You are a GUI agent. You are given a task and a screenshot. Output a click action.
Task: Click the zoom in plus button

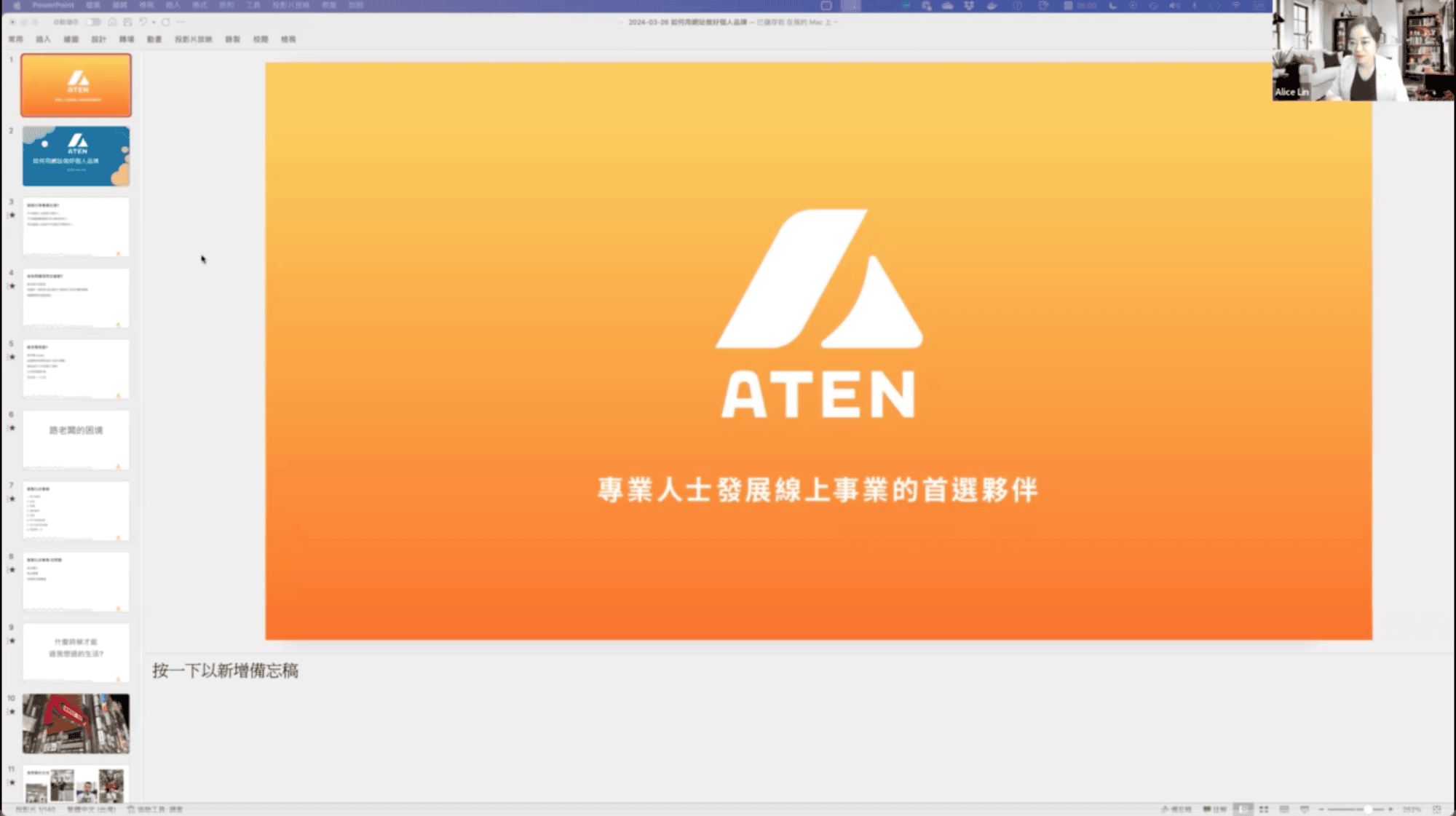point(1390,809)
